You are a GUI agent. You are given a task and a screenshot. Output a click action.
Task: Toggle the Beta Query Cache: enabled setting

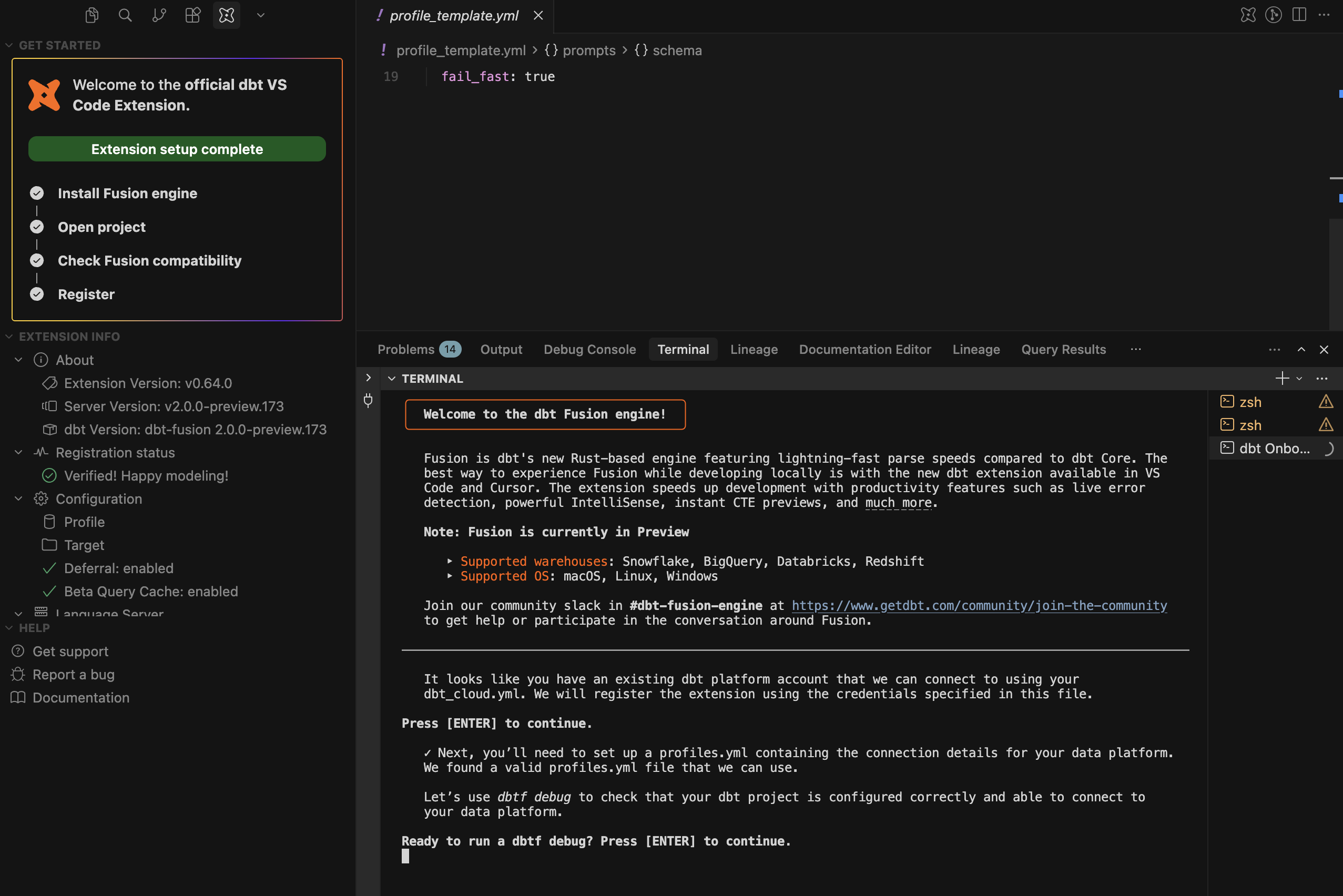pos(177,592)
